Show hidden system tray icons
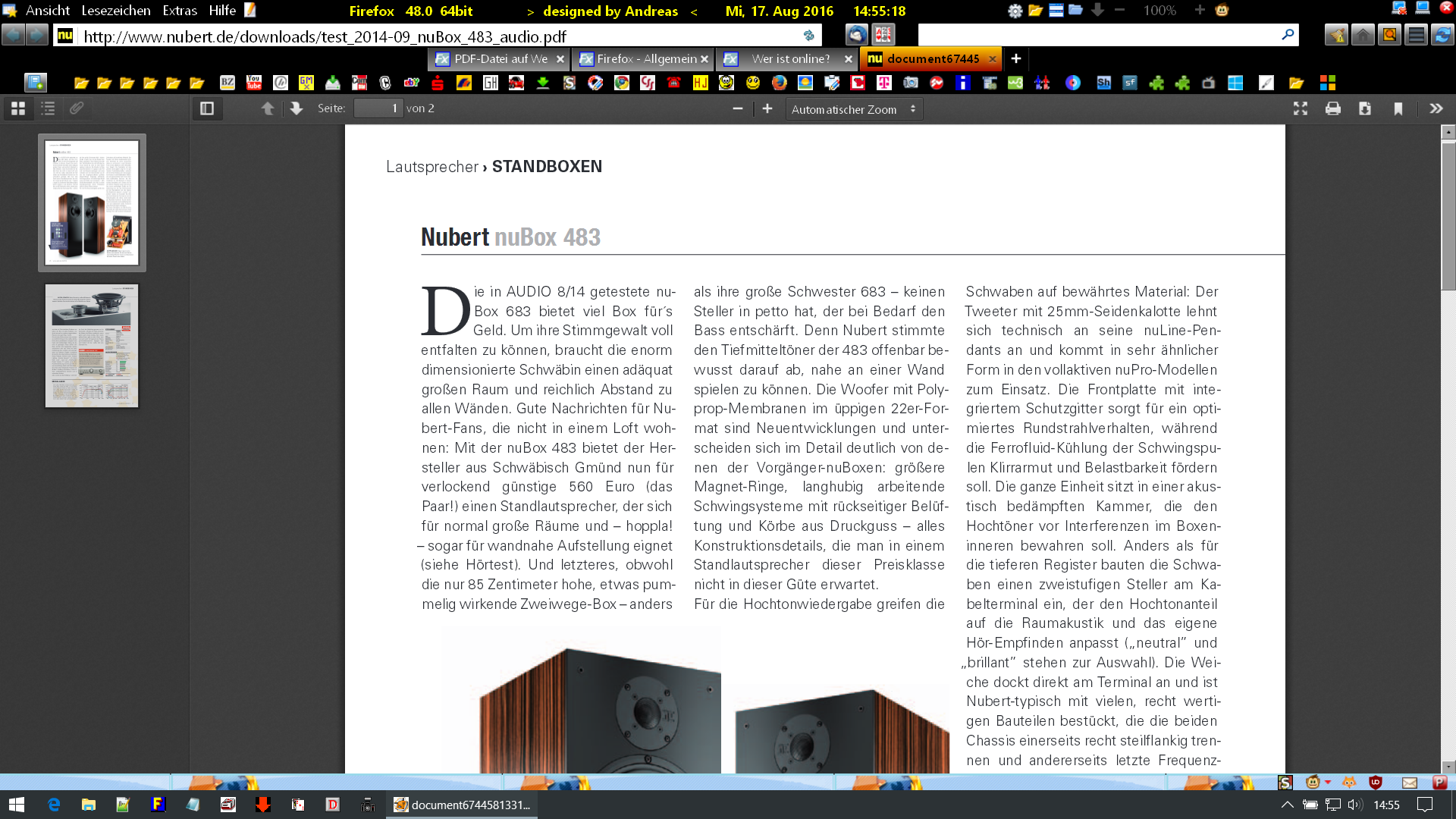1456x819 pixels. [1287, 805]
